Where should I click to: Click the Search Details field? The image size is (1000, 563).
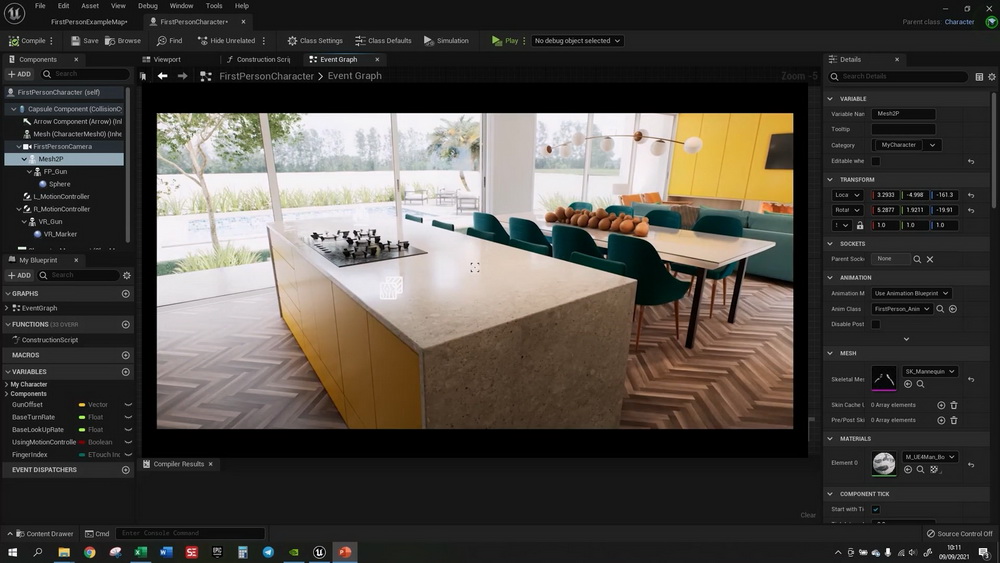click(898, 77)
